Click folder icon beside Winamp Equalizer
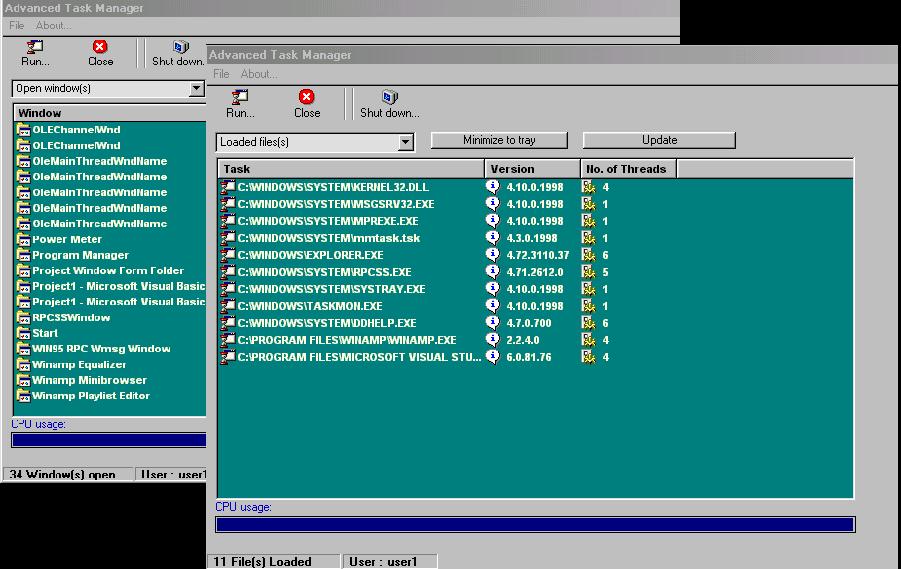 (24, 364)
